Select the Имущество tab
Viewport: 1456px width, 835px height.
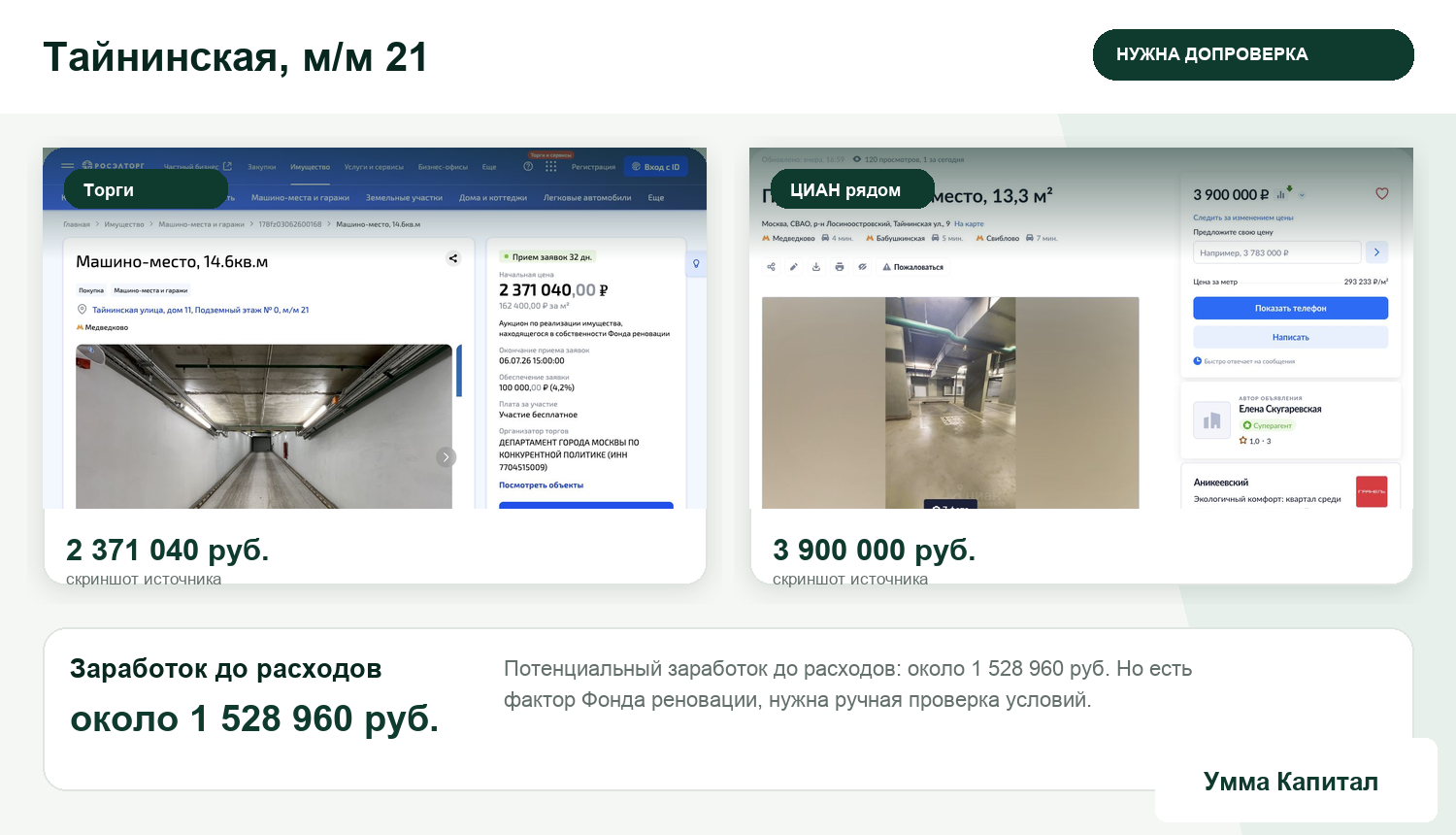pos(310,167)
